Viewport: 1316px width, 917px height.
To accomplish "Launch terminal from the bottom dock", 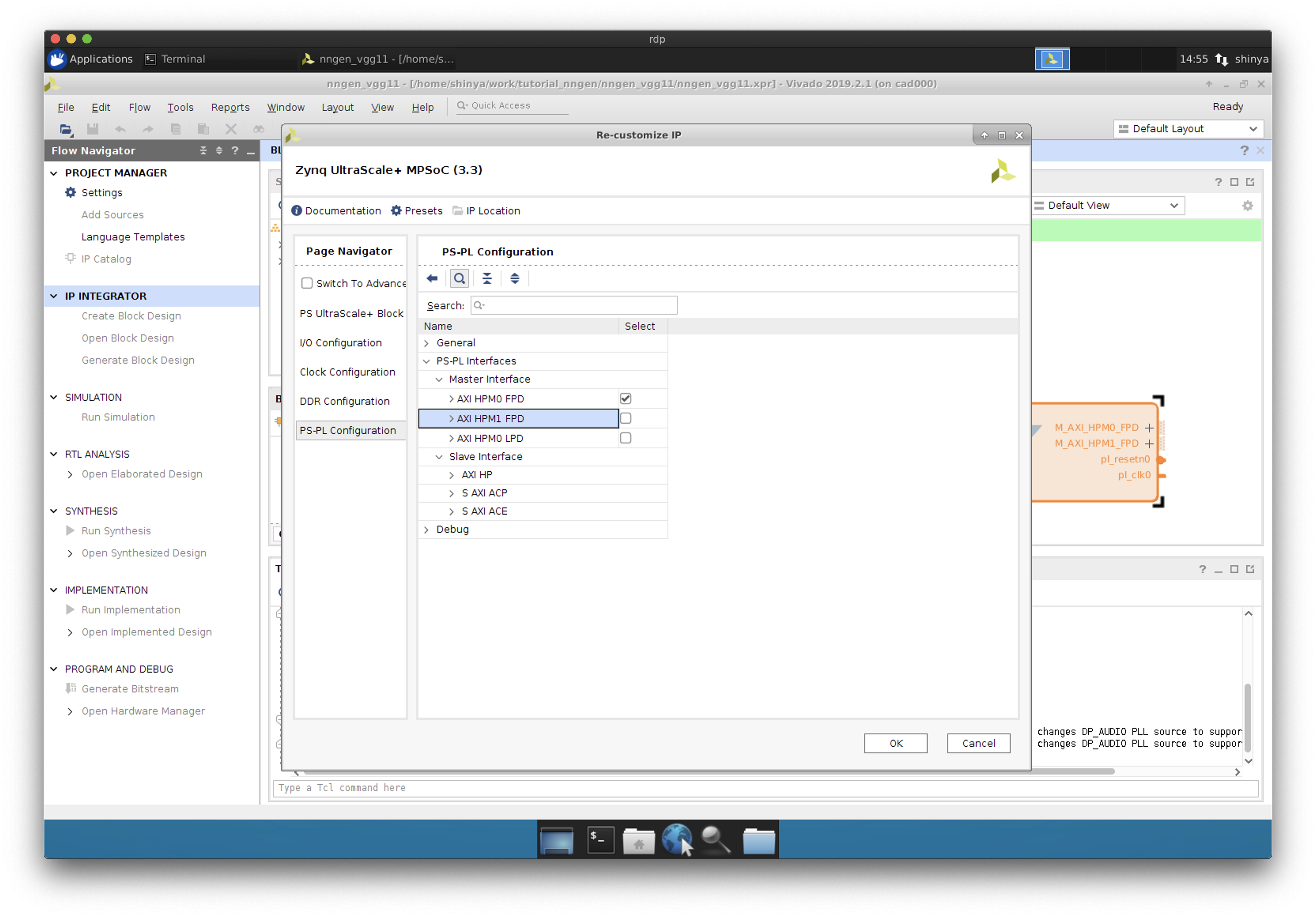I will click(x=601, y=840).
